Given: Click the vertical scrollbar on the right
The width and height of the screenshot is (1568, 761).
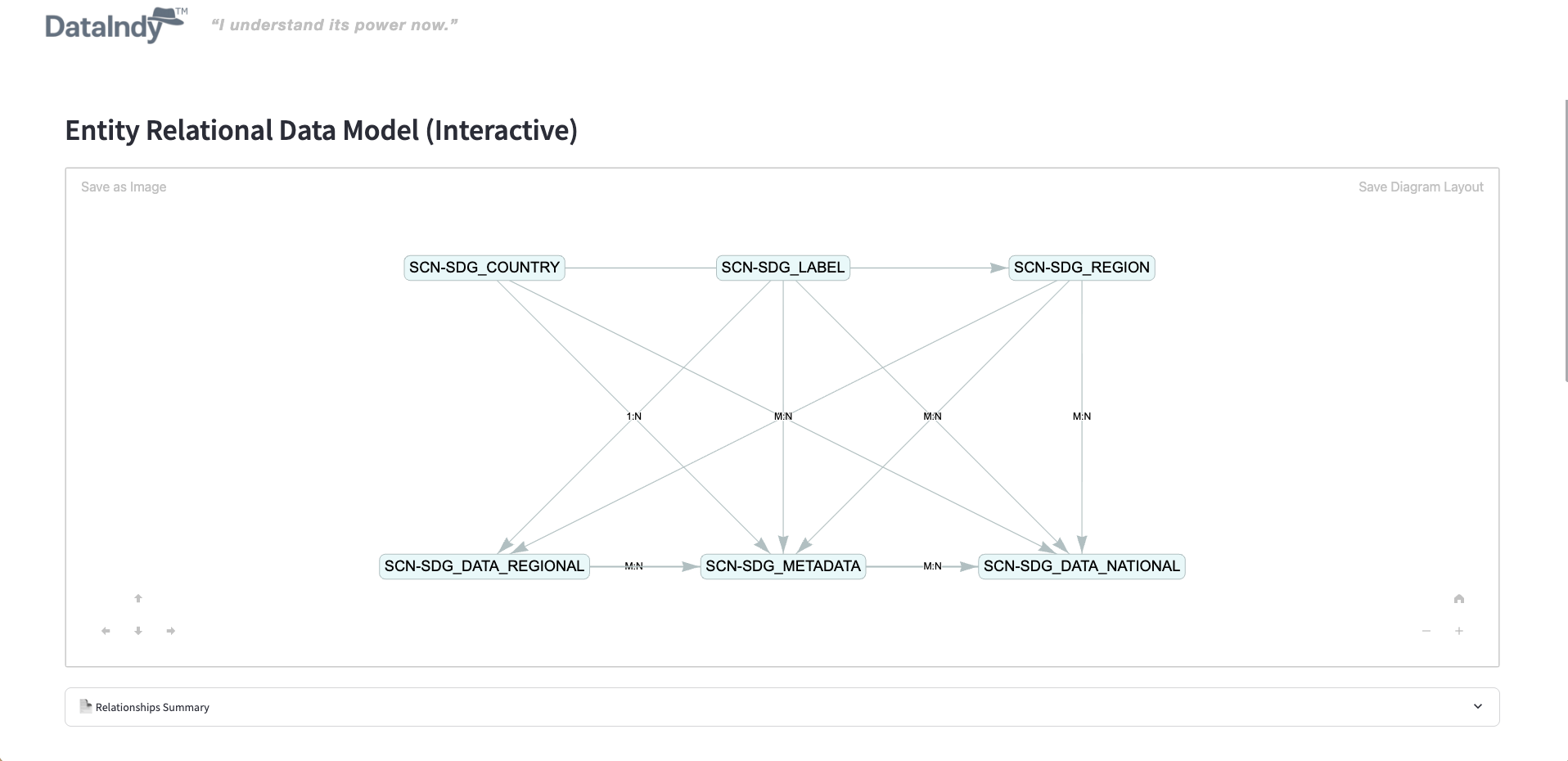Looking at the screenshot, I should coord(1564,245).
